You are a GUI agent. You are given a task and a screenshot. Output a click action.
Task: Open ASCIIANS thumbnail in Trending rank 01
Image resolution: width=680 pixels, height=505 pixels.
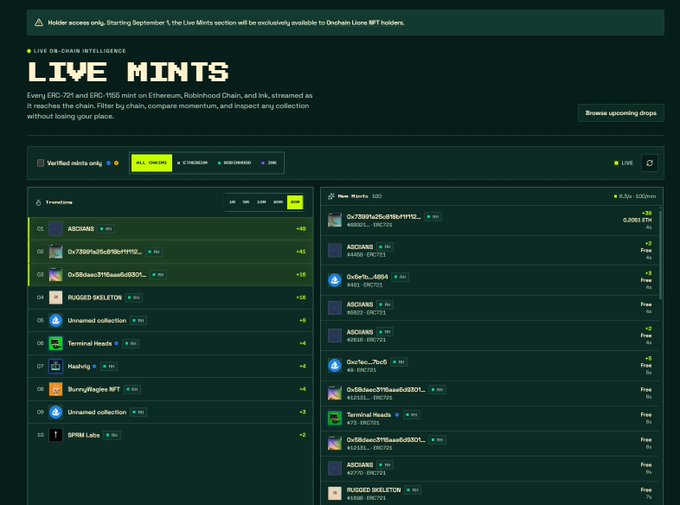pos(56,229)
